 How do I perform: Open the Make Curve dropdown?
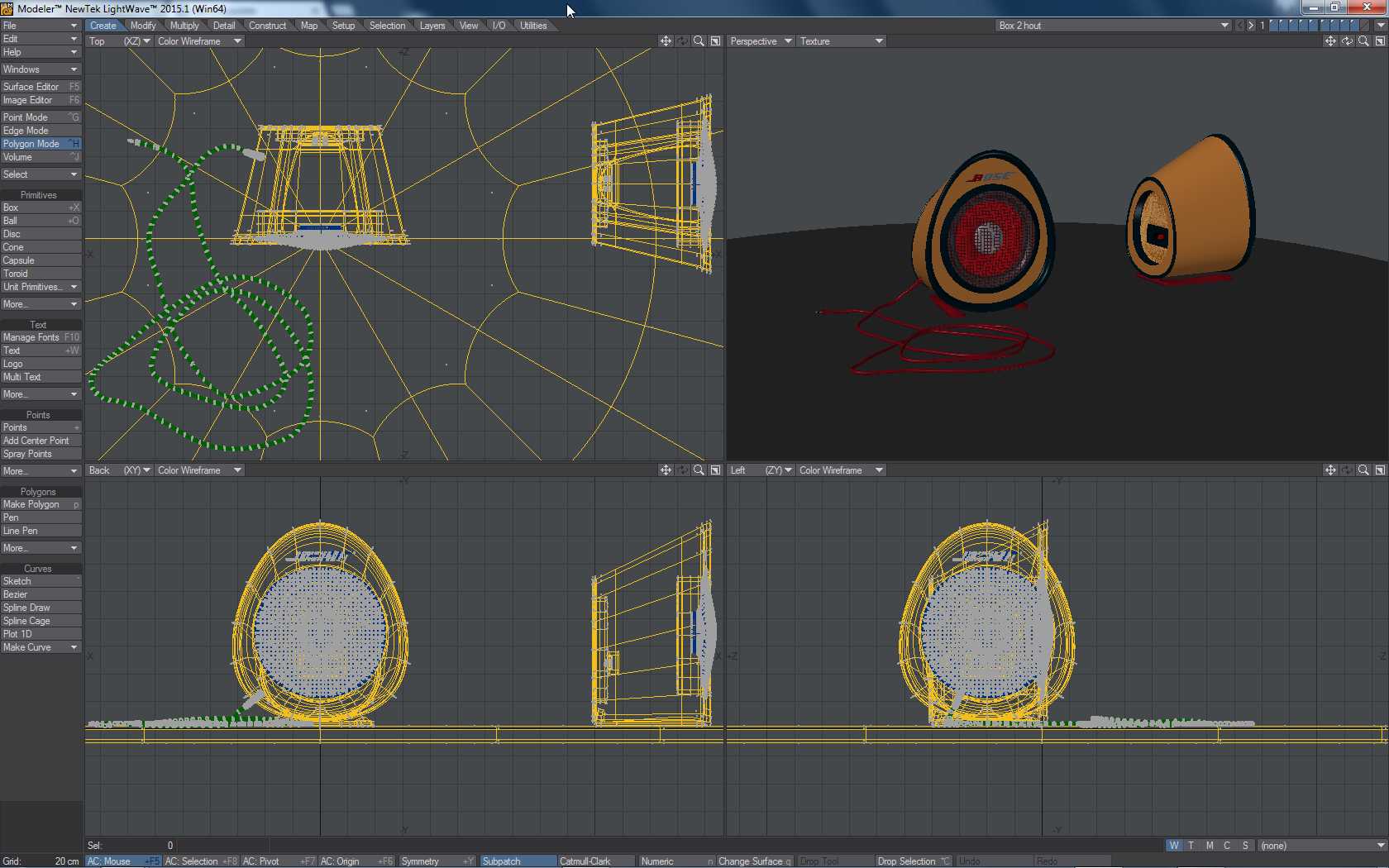[x=41, y=647]
